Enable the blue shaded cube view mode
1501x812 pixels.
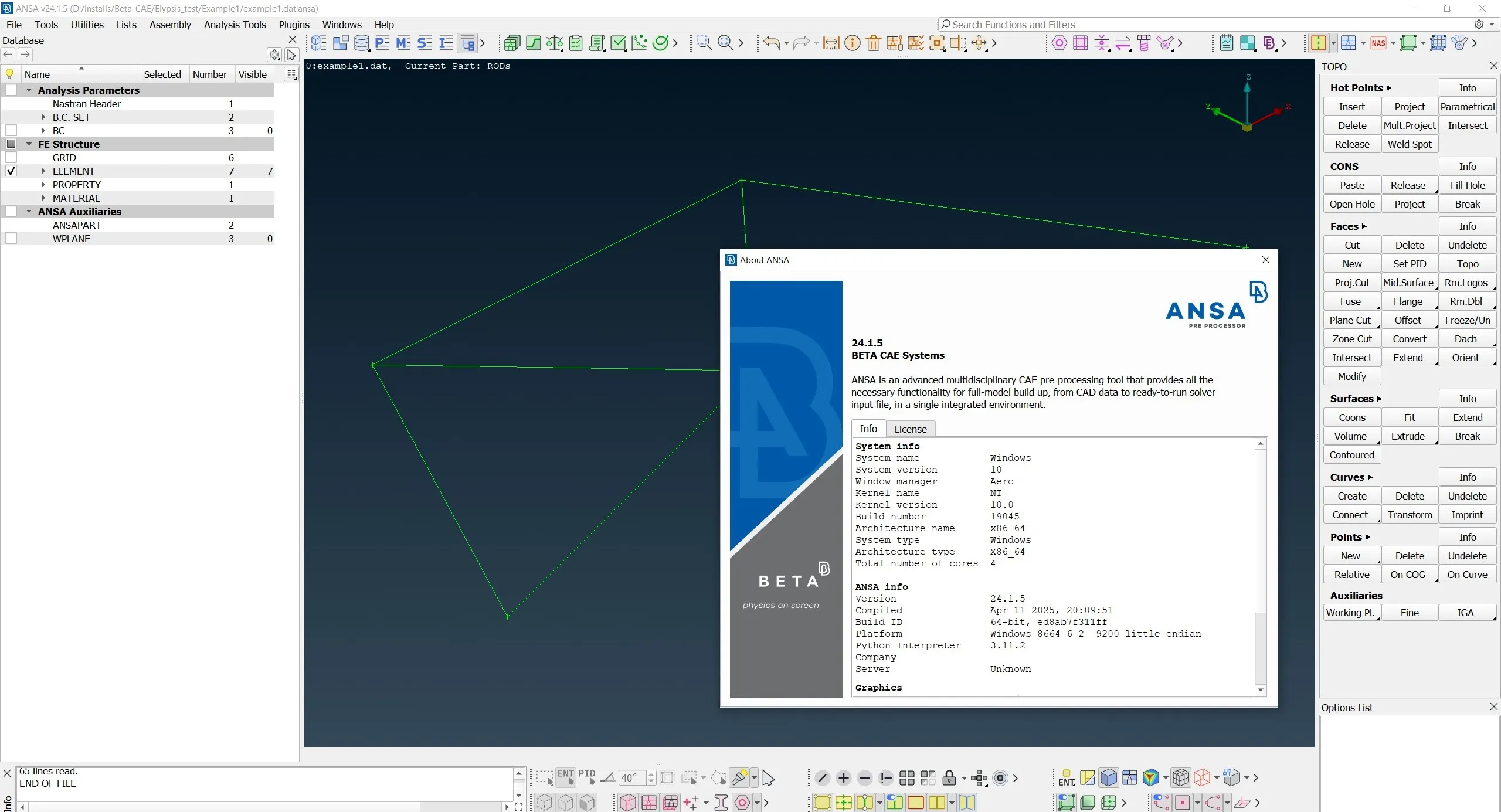[x=1109, y=778]
